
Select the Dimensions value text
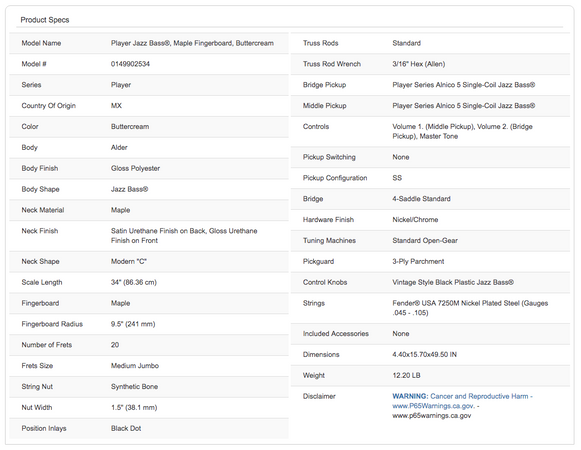(x=425, y=354)
